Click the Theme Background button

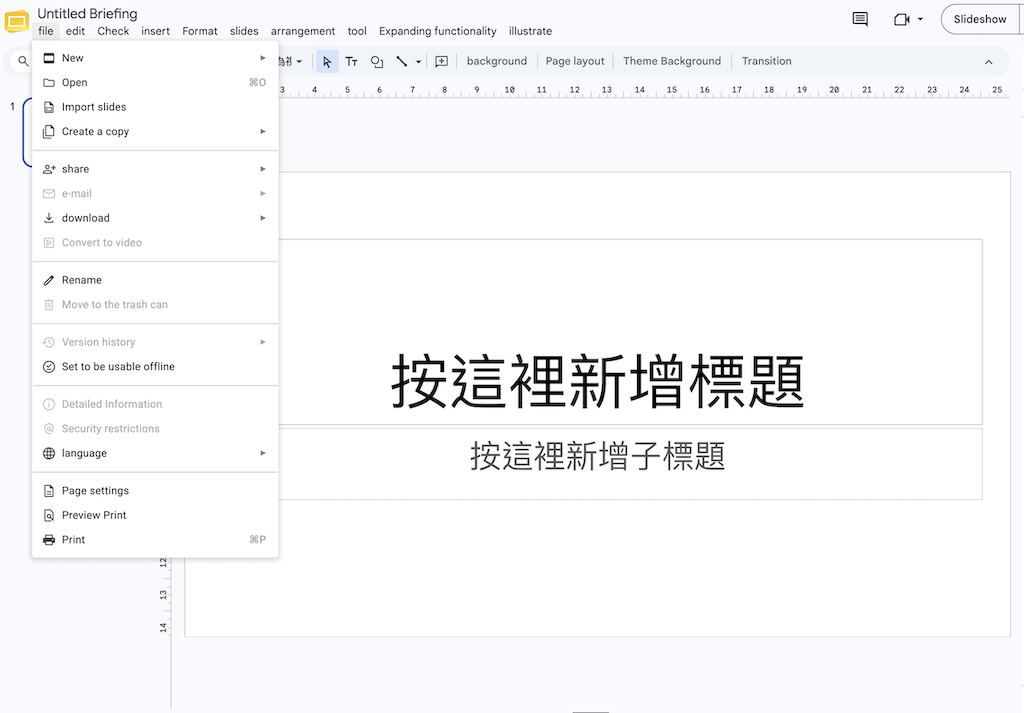coord(672,61)
